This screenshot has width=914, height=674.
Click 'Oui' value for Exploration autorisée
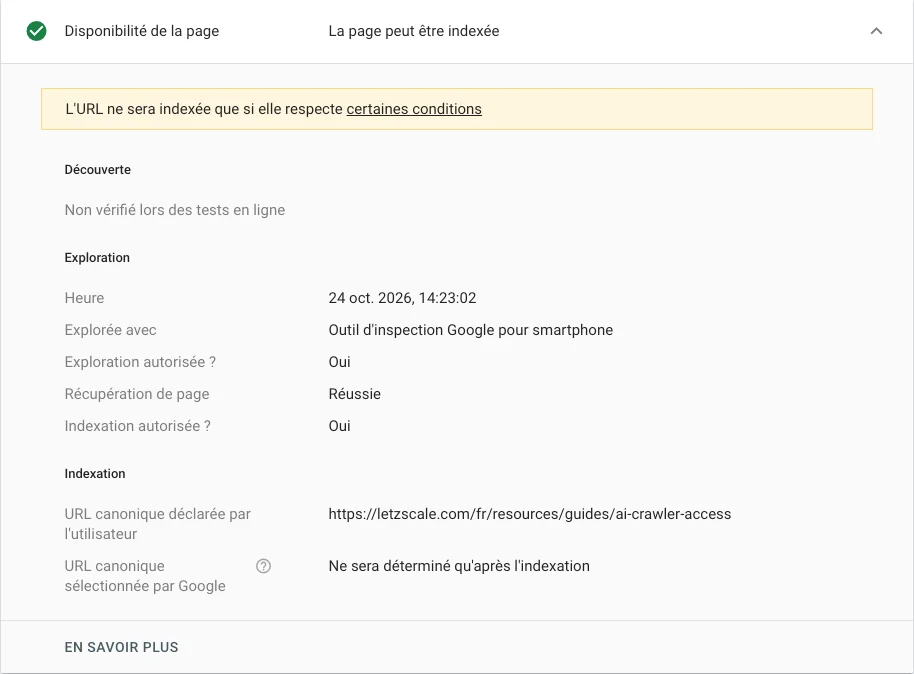point(339,362)
